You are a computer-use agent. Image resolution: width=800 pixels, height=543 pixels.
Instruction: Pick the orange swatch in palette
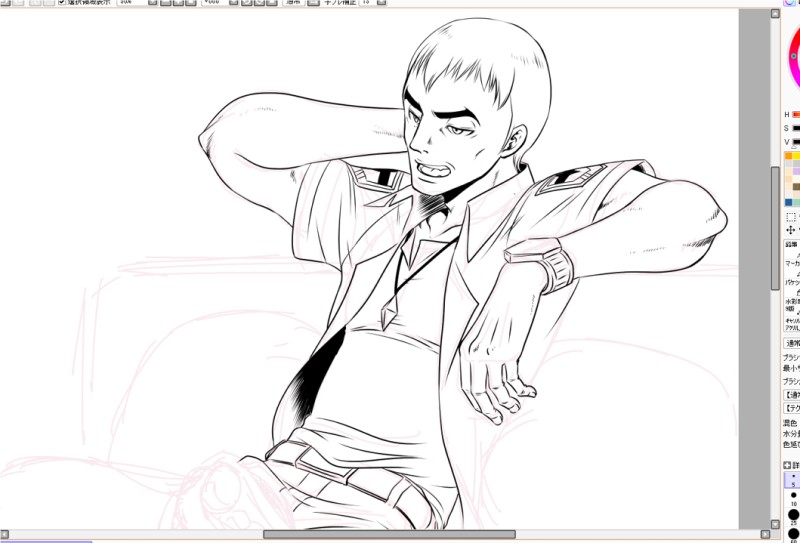click(789, 156)
